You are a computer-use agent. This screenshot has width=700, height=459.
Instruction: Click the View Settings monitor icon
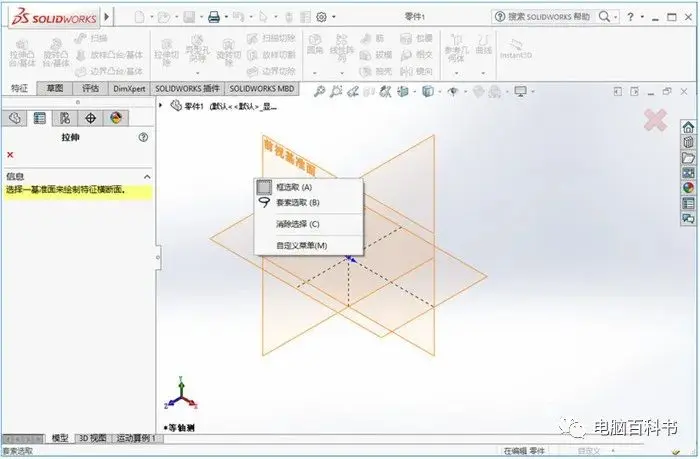[x=521, y=92]
